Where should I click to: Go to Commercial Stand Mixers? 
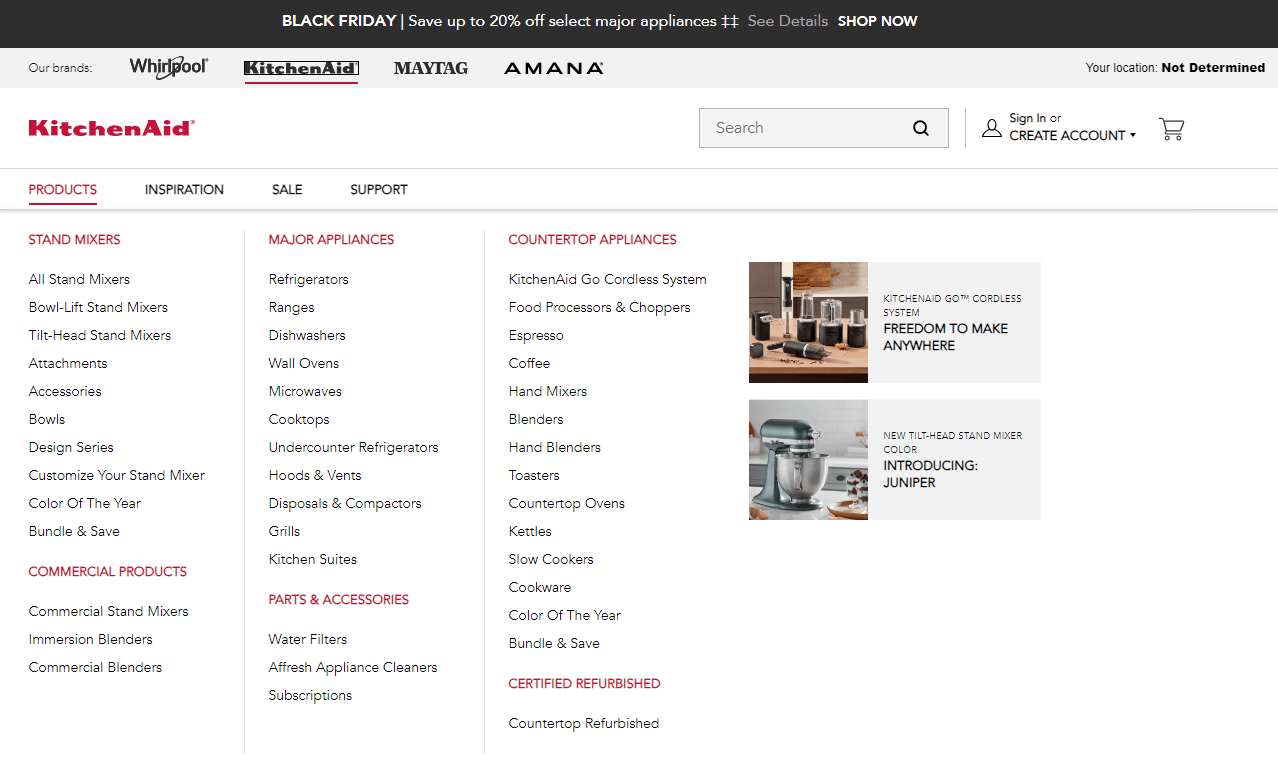click(108, 611)
